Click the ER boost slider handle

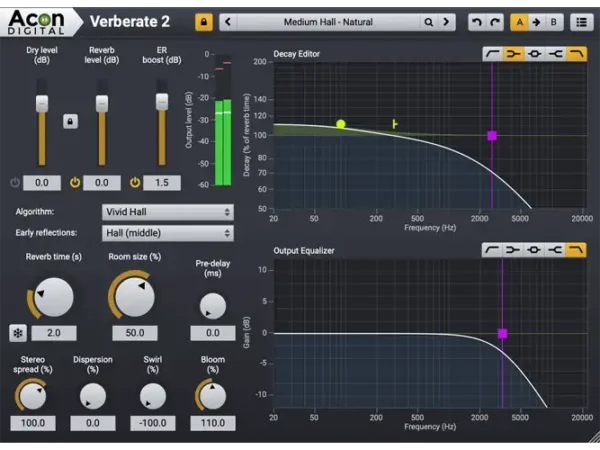[162, 101]
